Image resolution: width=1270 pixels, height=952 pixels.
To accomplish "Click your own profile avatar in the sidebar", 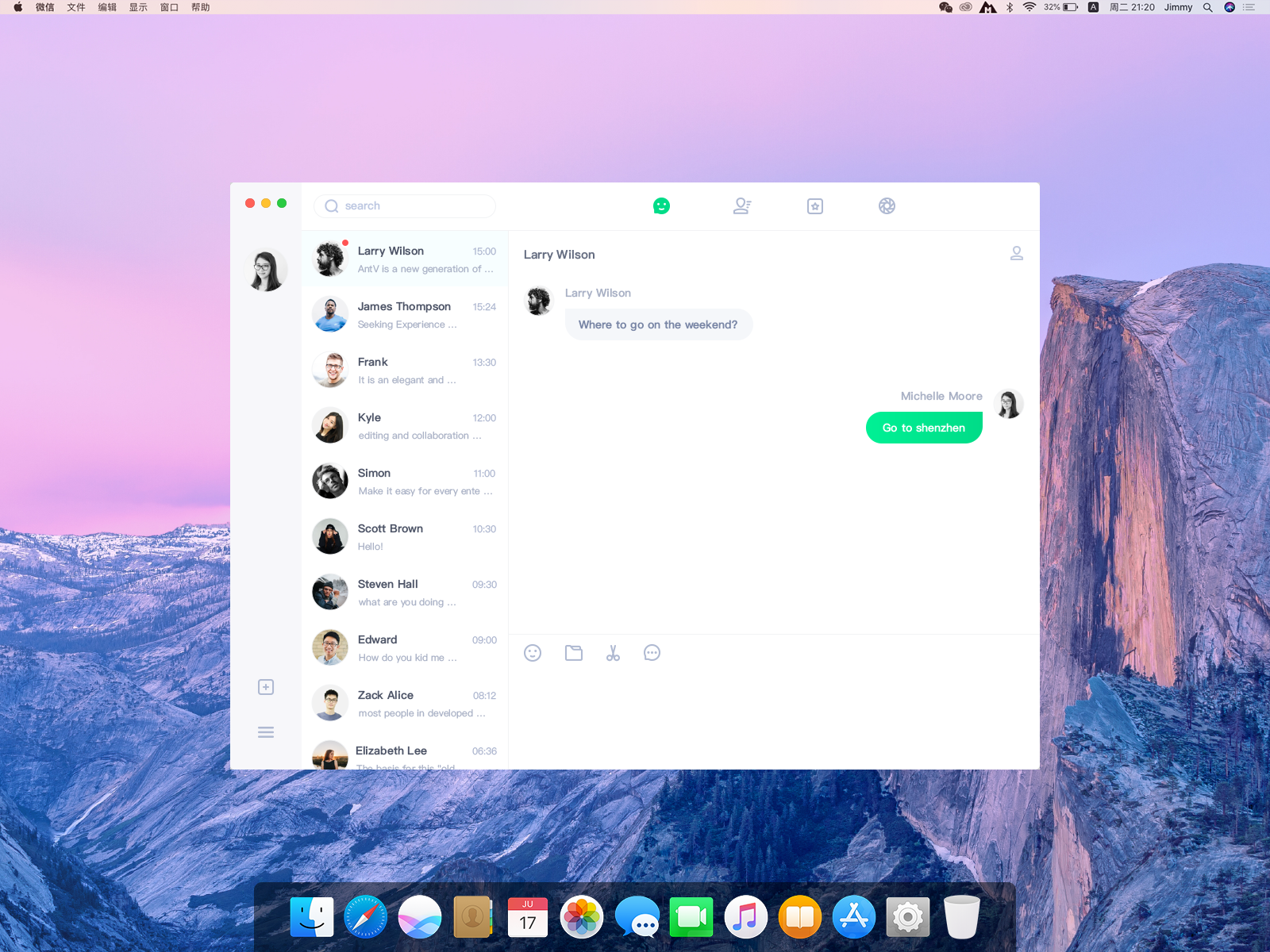I will (x=266, y=270).
